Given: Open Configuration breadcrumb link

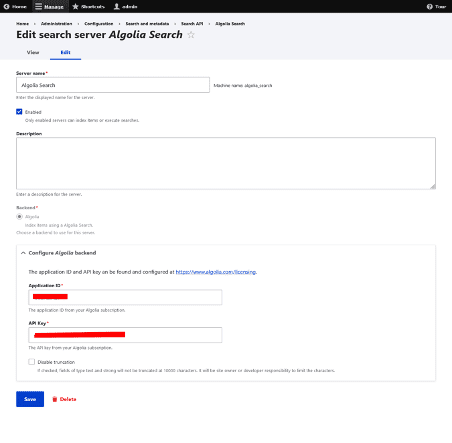Looking at the screenshot, I should tap(99, 24).
